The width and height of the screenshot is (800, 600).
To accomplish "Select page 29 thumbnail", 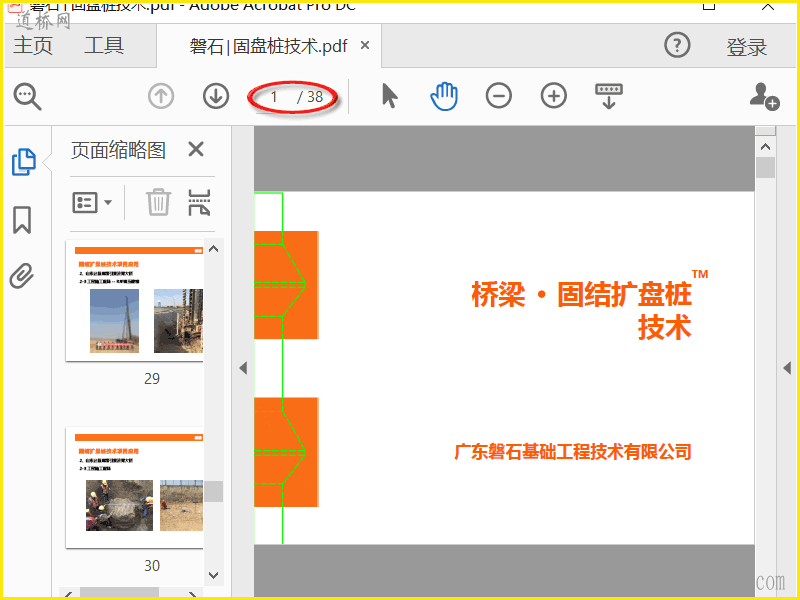I will click(x=135, y=301).
